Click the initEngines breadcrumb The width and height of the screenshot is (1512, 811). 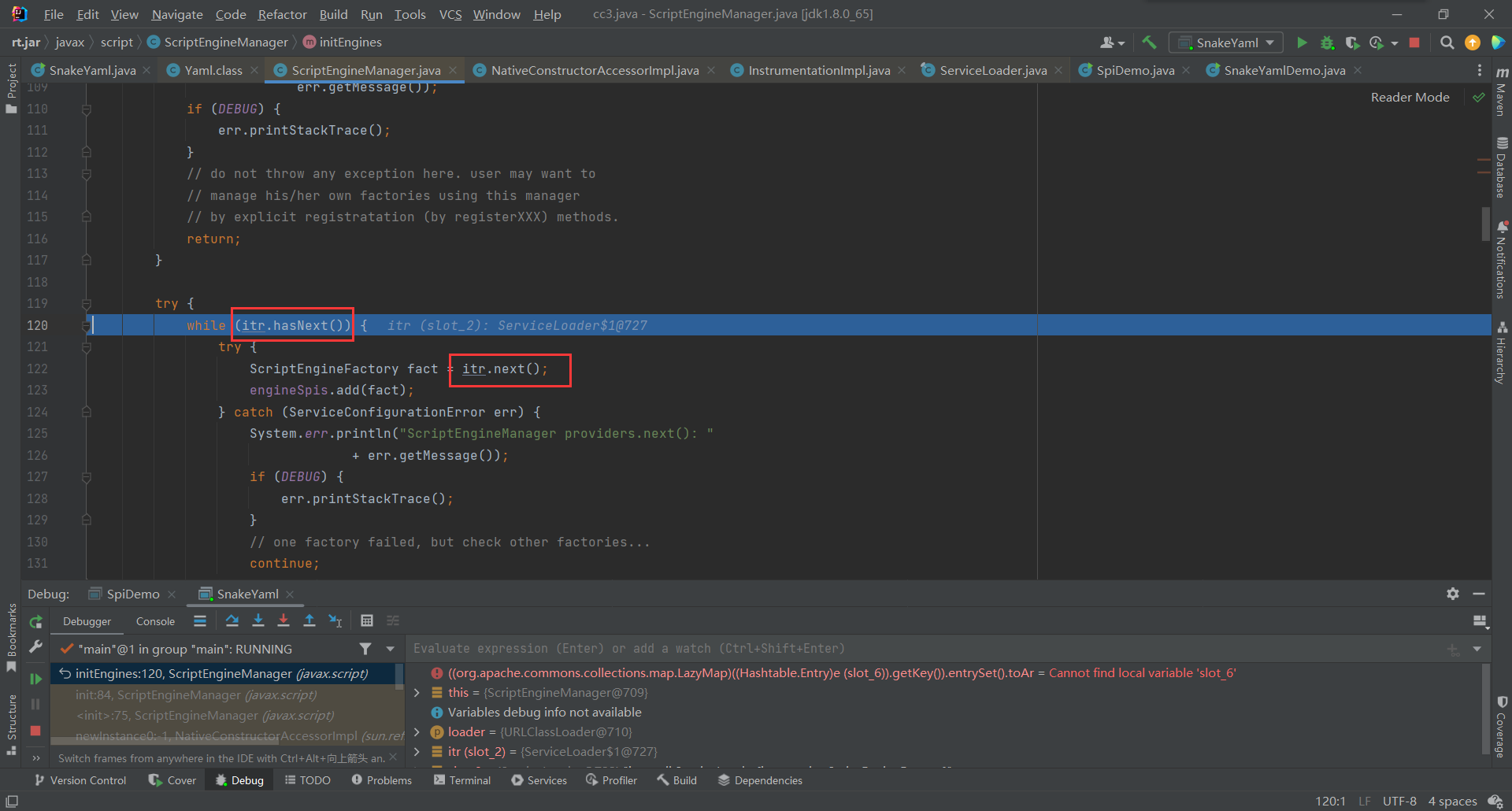tap(343, 42)
